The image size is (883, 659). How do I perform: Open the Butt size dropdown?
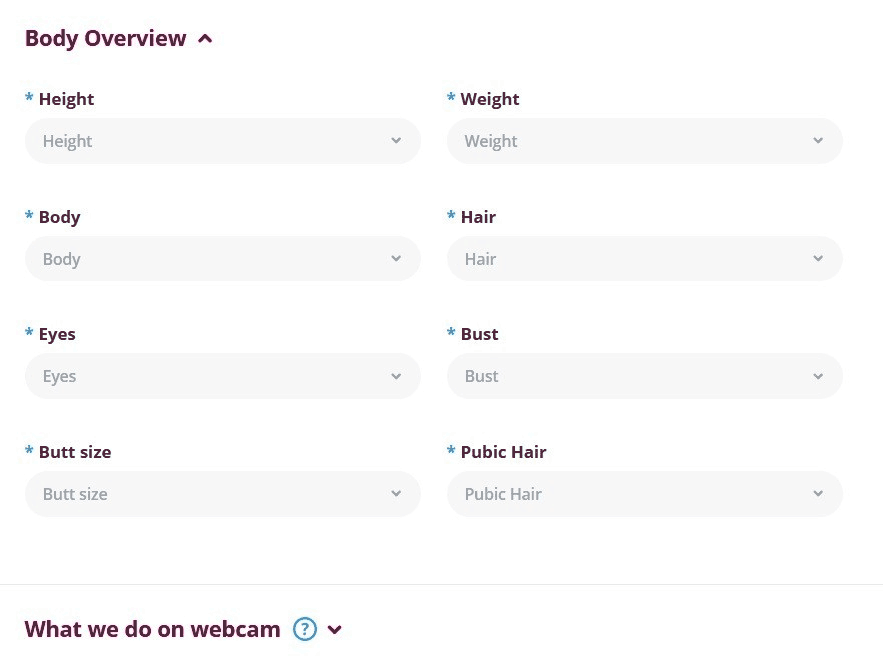(222, 494)
